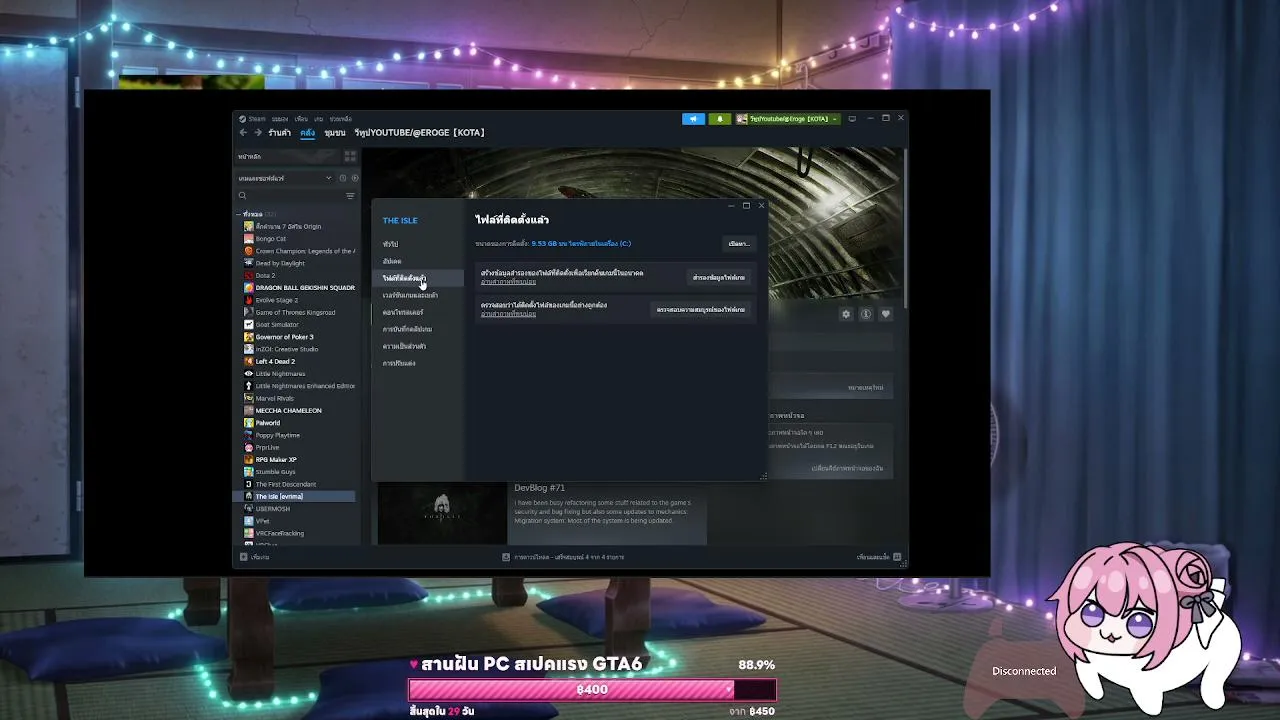Screen dimensions: 1280x720
Task: Open the library filter options icon
Action: pyautogui.click(x=350, y=196)
